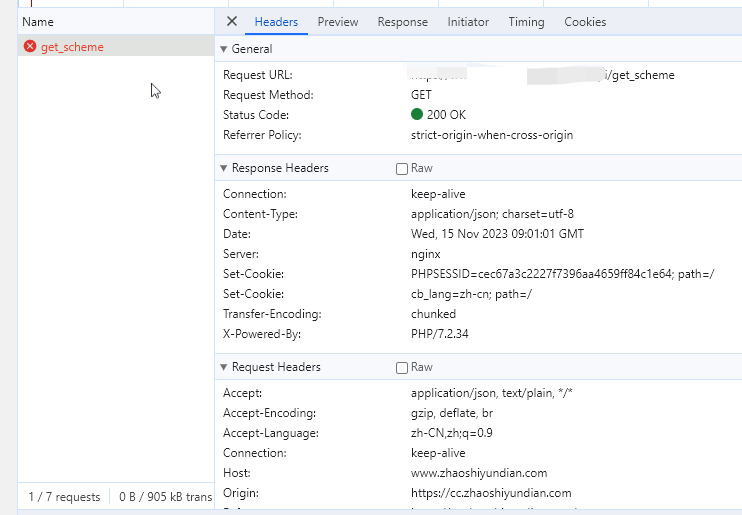Click the Accept-Language value zh-CN,zh;q=0.9
Image resolution: width=742 pixels, height=515 pixels.
pyautogui.click(x=451, y=433)
